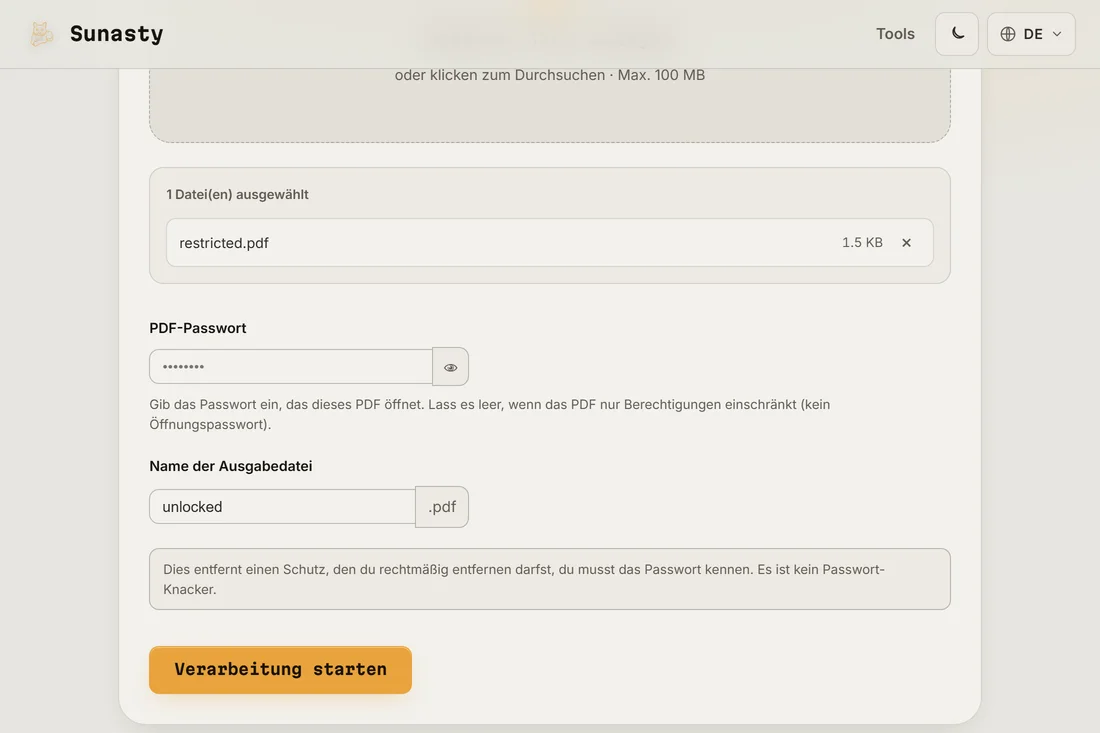Expand the DE language dropdown
Image resolution: width=1100 pixels, height=733 pixels.
[x=1031, y=34]
